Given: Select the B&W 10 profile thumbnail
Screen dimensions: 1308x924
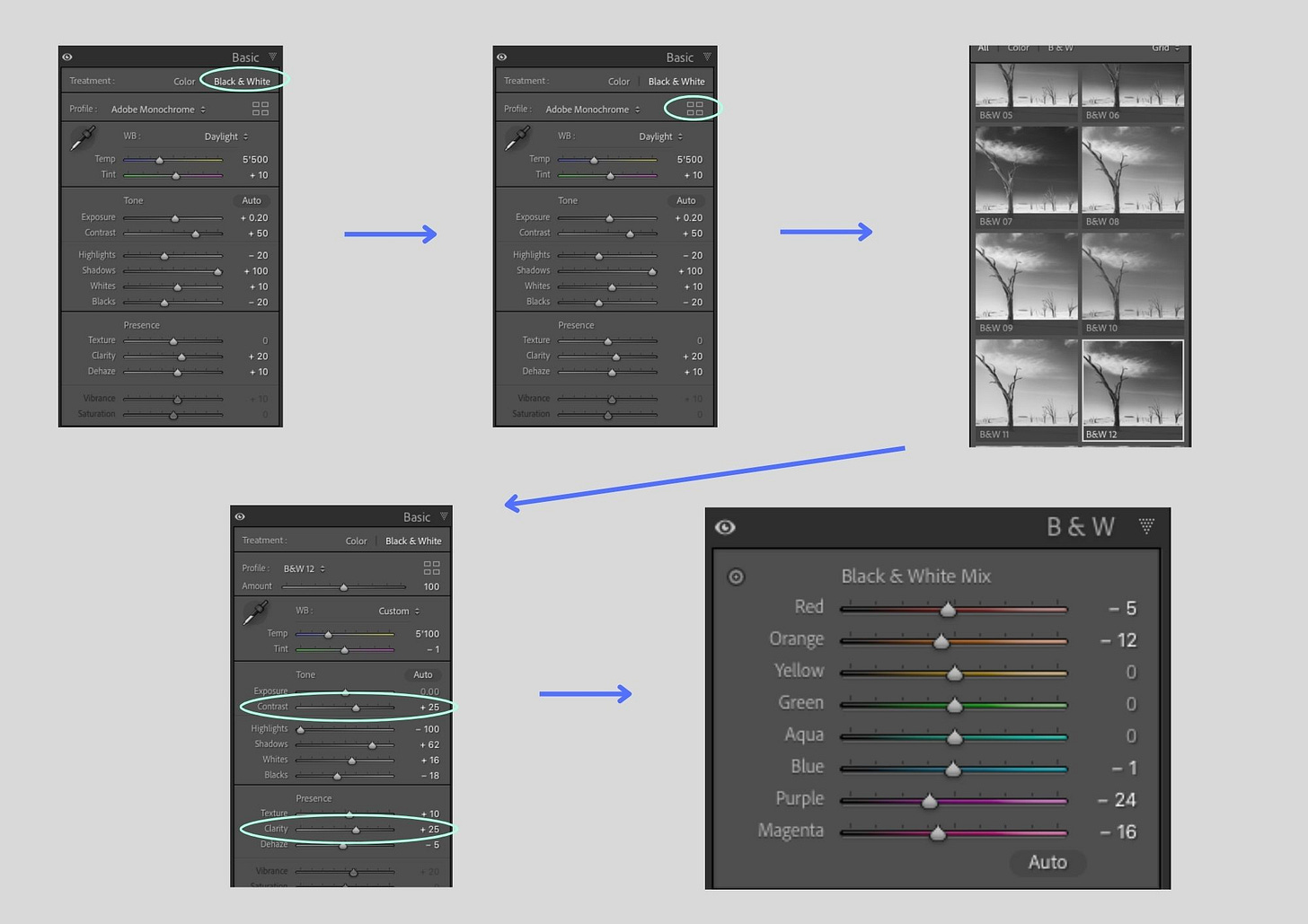Looking at the screenshot, I should tap(1133, 284).
